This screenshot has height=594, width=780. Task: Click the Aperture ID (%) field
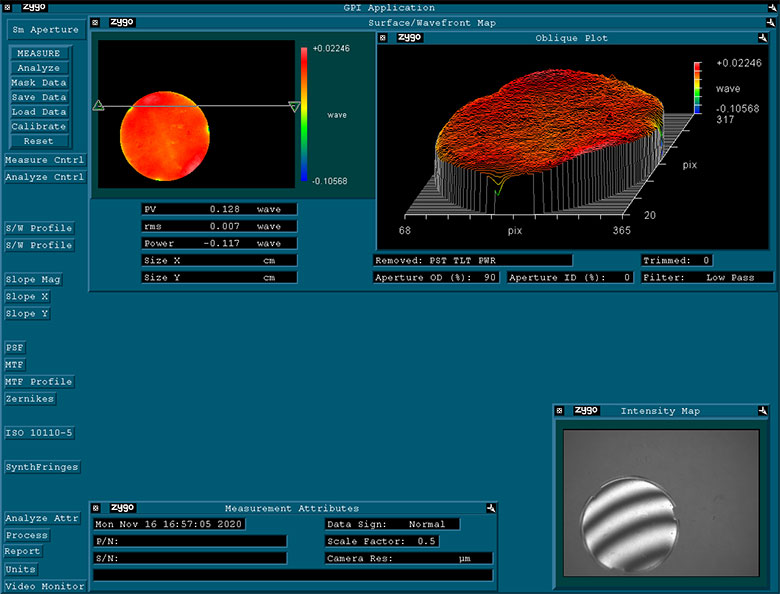pos(570,277)
